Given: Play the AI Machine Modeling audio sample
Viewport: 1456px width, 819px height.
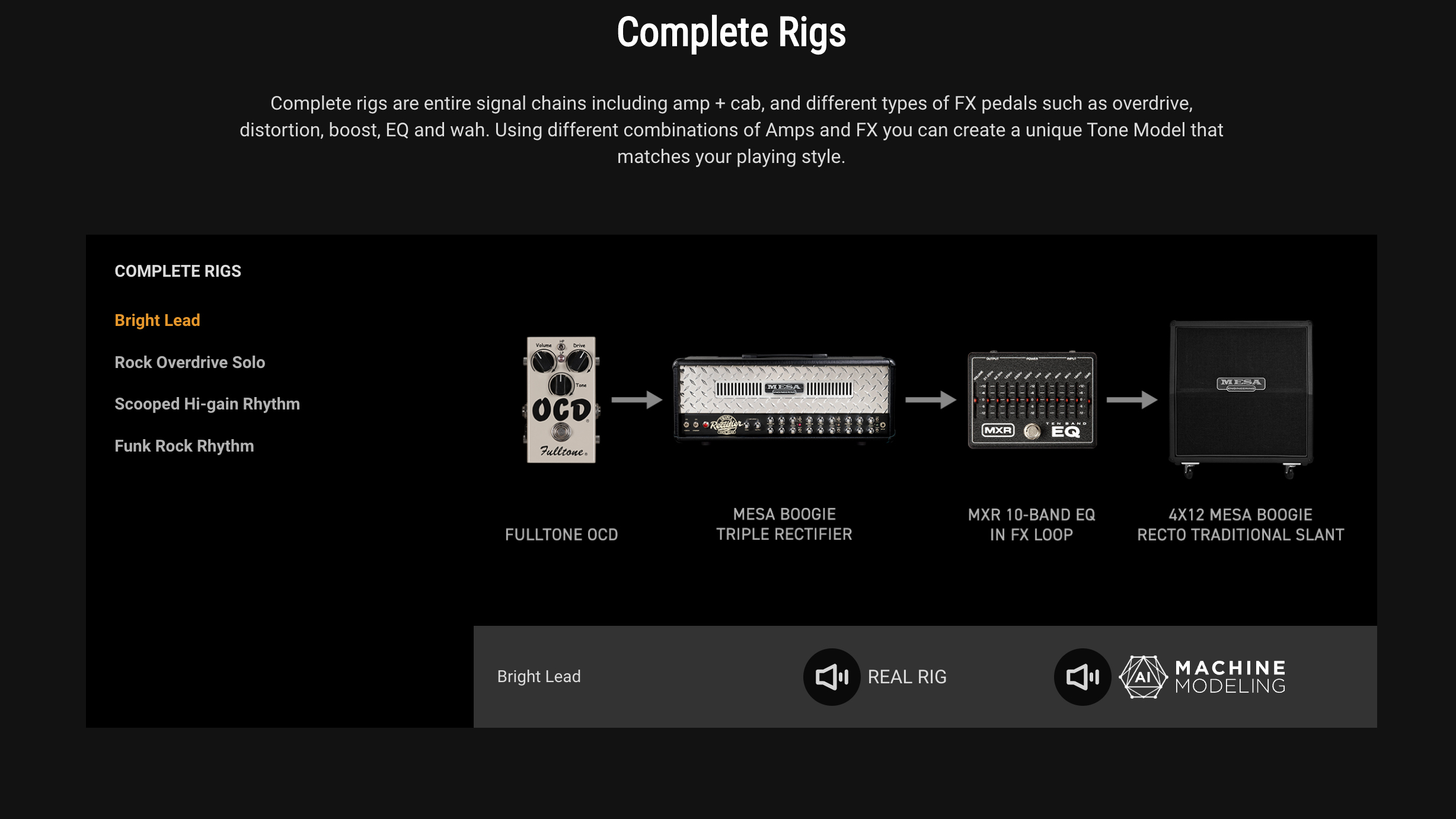Looking at the screenshot, I should point(1083,677).
